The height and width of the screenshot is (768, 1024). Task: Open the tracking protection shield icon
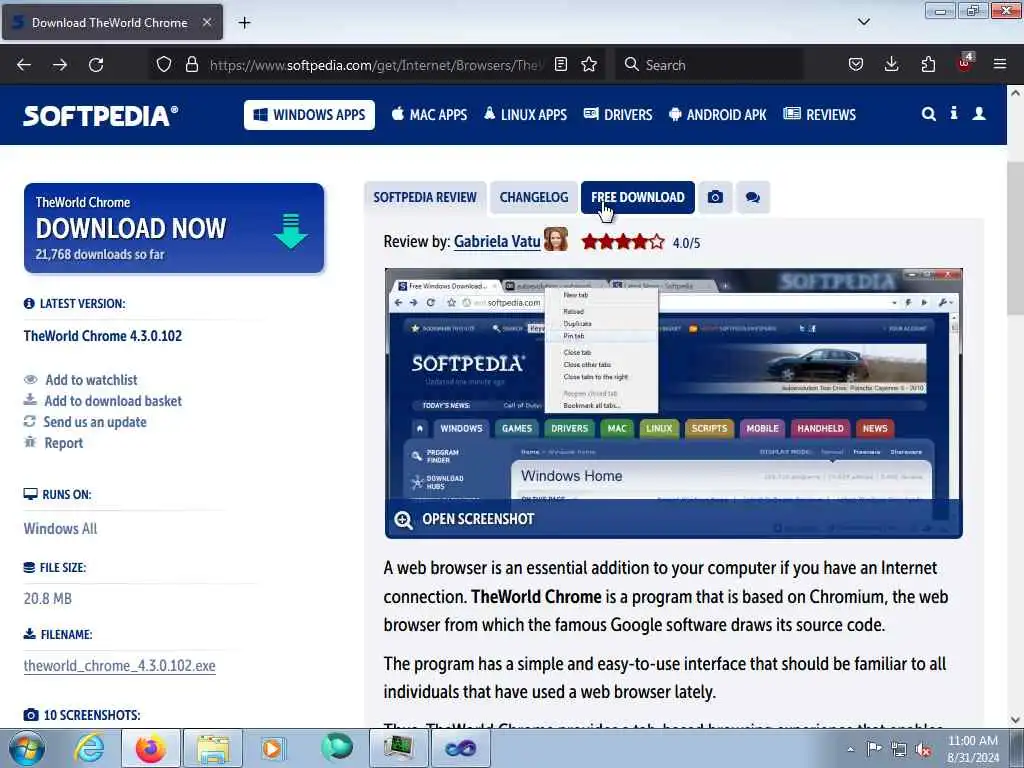pos(164,65)
